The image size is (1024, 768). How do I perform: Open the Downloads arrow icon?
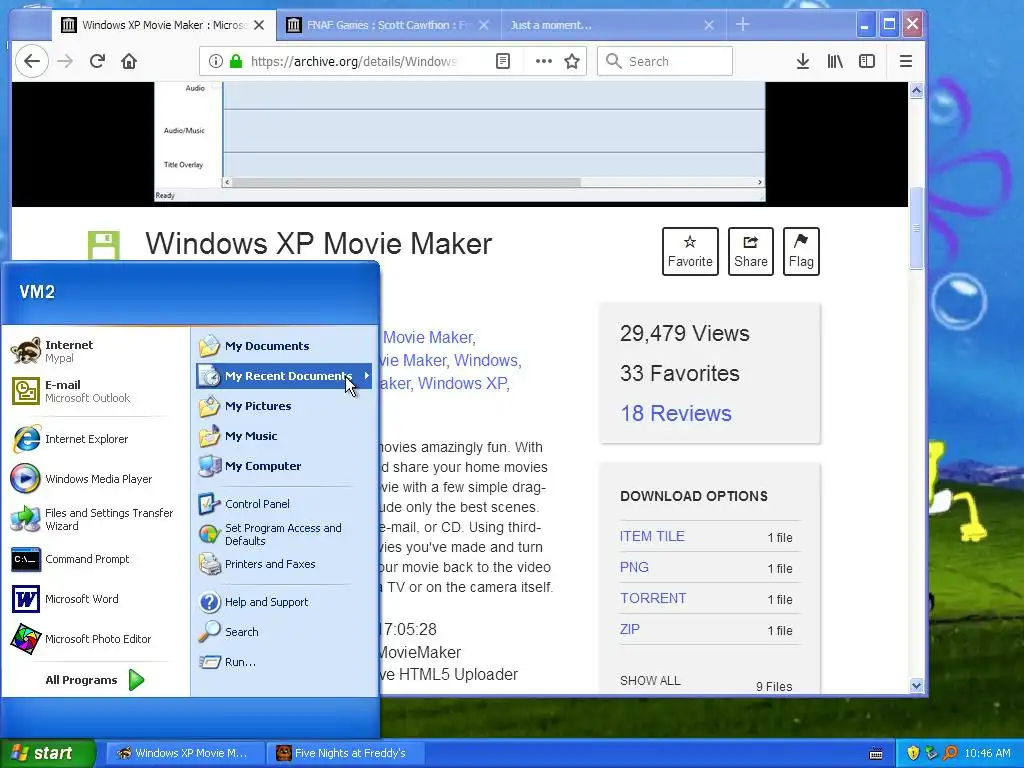pyautogui.click(x=803, y=61)
